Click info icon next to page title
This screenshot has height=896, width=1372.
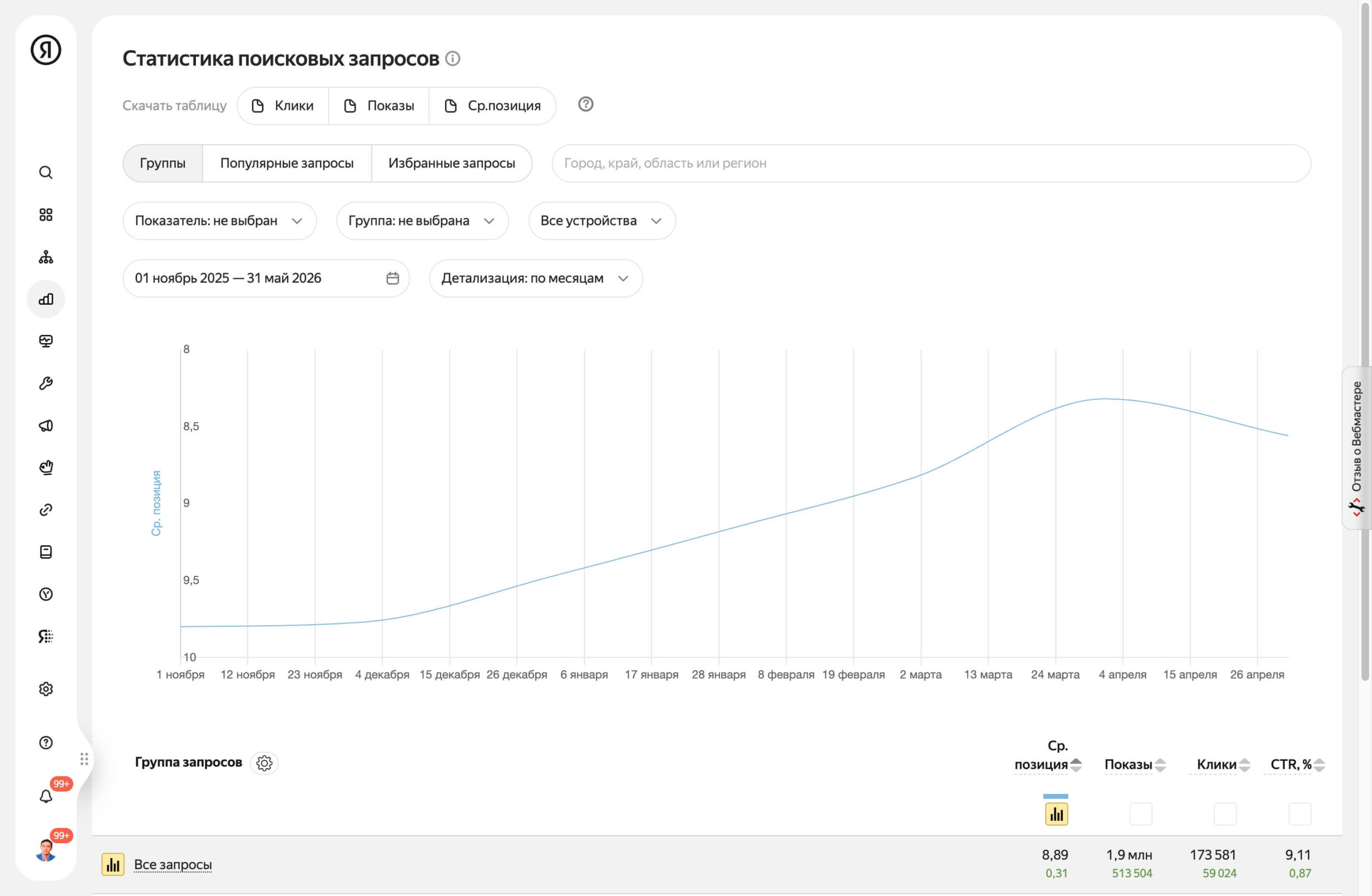453,59
